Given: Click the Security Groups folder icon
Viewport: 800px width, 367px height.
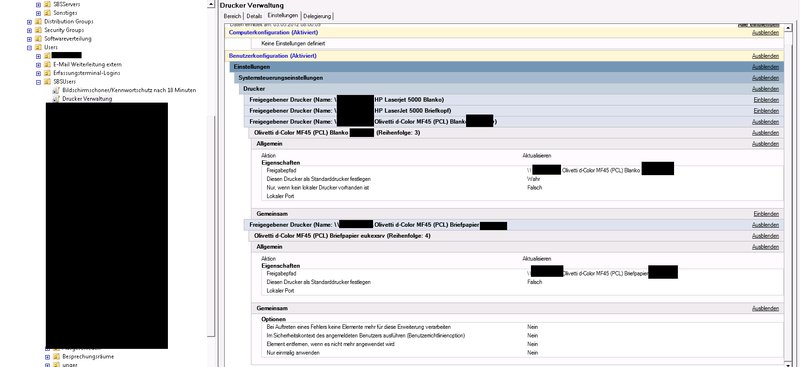Looking at the screenshot, I should click(x=38, y=30).
